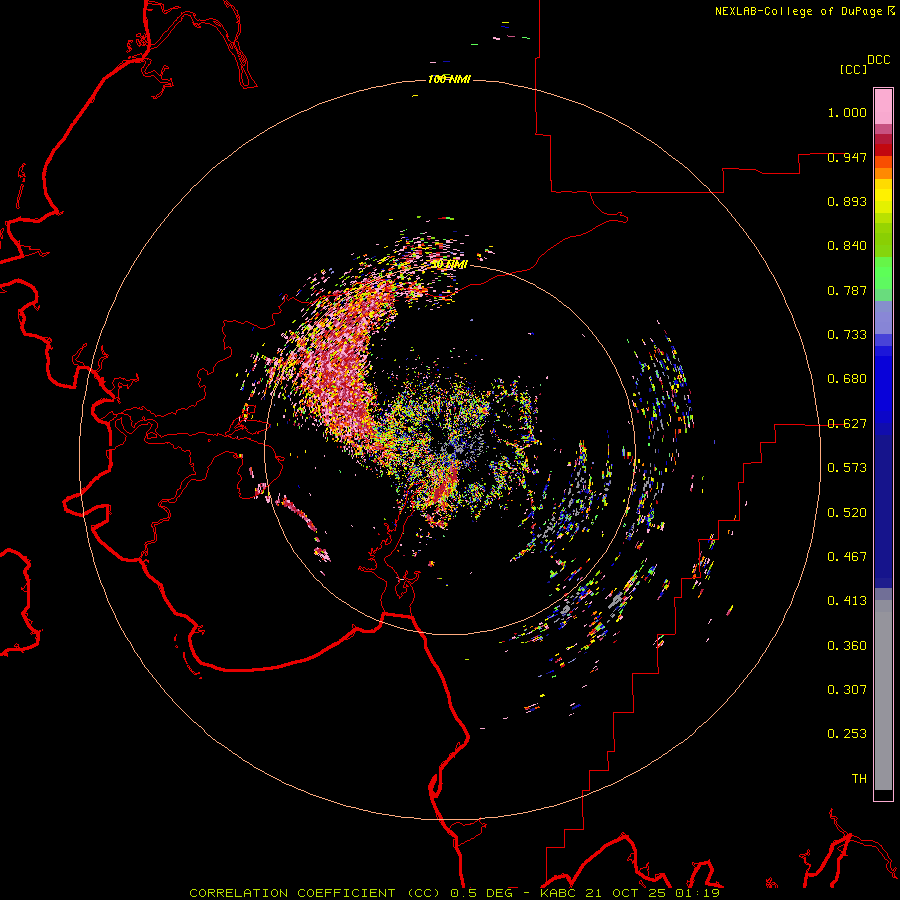Select the 0.573 scale value
This screenshot has width=900, height=900.
[x=847, y=468]
